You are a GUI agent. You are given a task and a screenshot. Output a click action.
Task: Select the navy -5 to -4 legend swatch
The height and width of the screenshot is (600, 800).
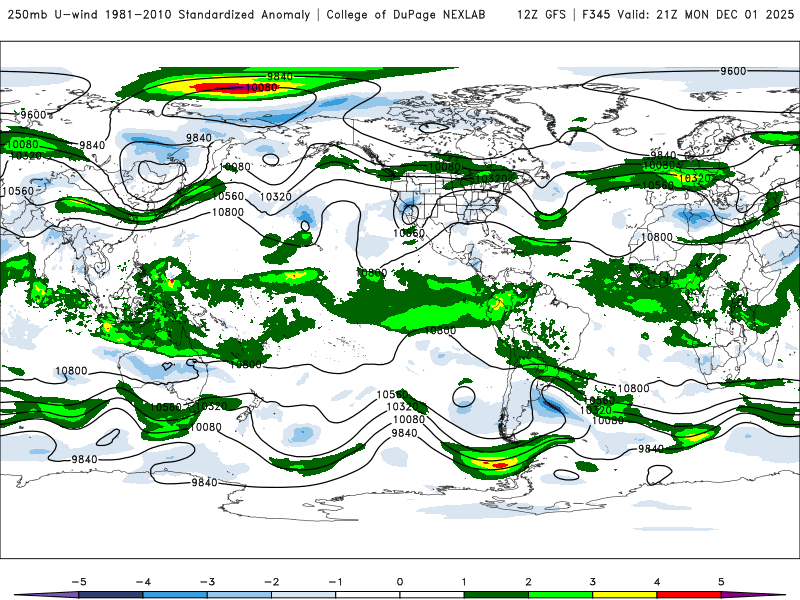111,595
